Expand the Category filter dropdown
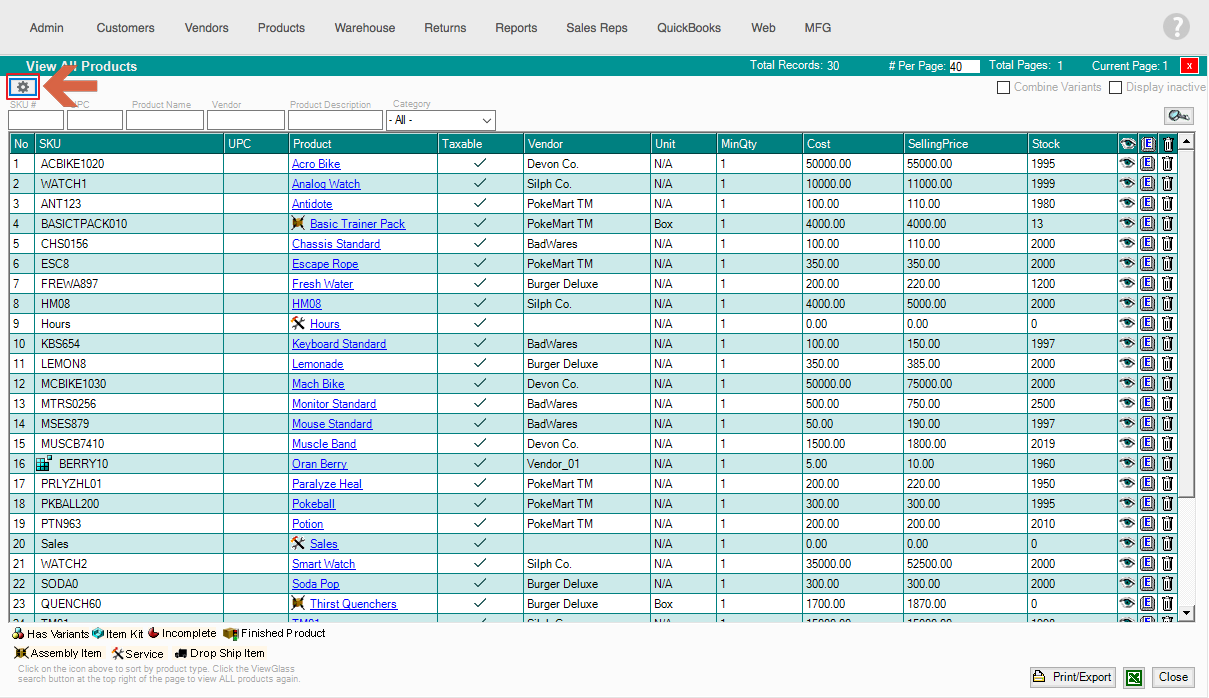 coord(440,120)
